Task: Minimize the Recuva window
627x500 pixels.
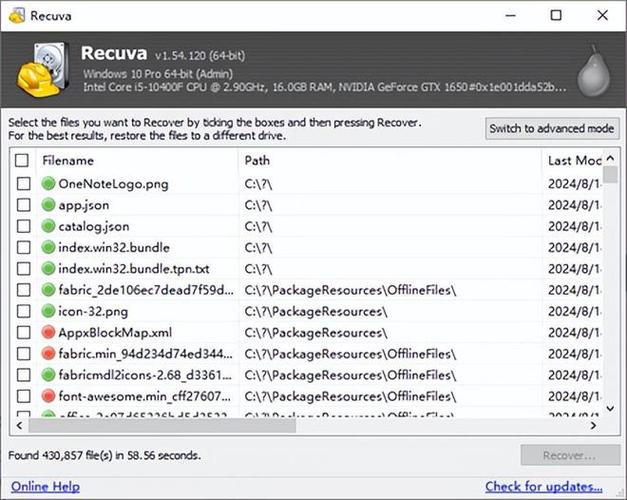Action: tap(510, 16)
